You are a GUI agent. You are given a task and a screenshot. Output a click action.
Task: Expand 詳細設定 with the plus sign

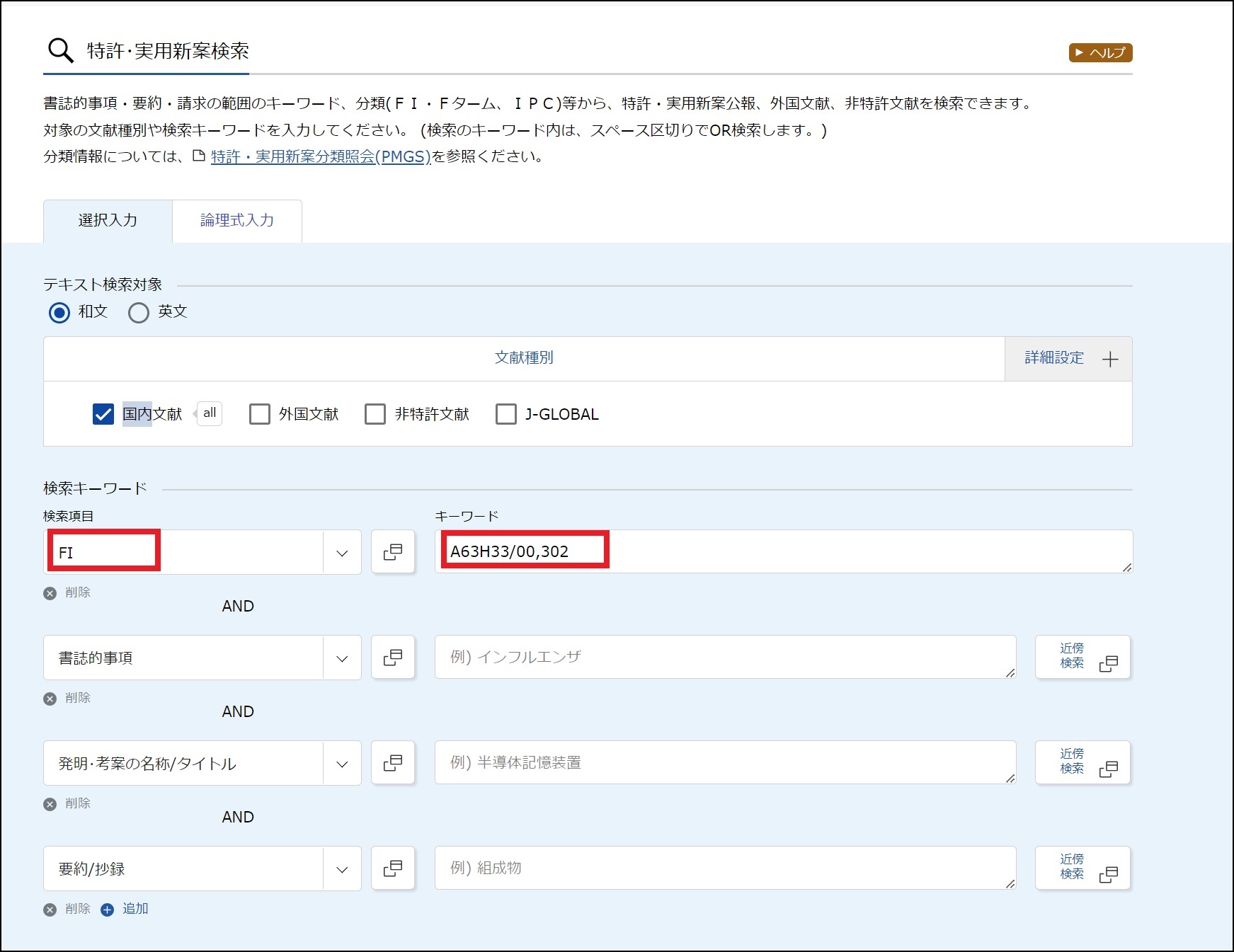(1109, 359)
